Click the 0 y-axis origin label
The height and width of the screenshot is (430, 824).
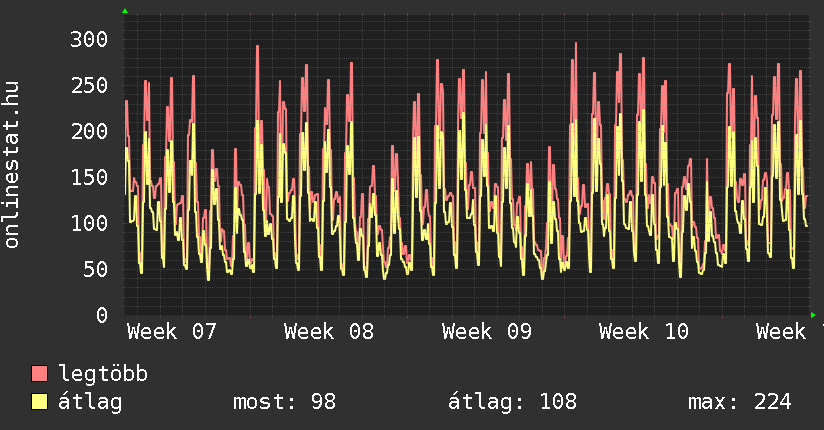tap(101, 315)
